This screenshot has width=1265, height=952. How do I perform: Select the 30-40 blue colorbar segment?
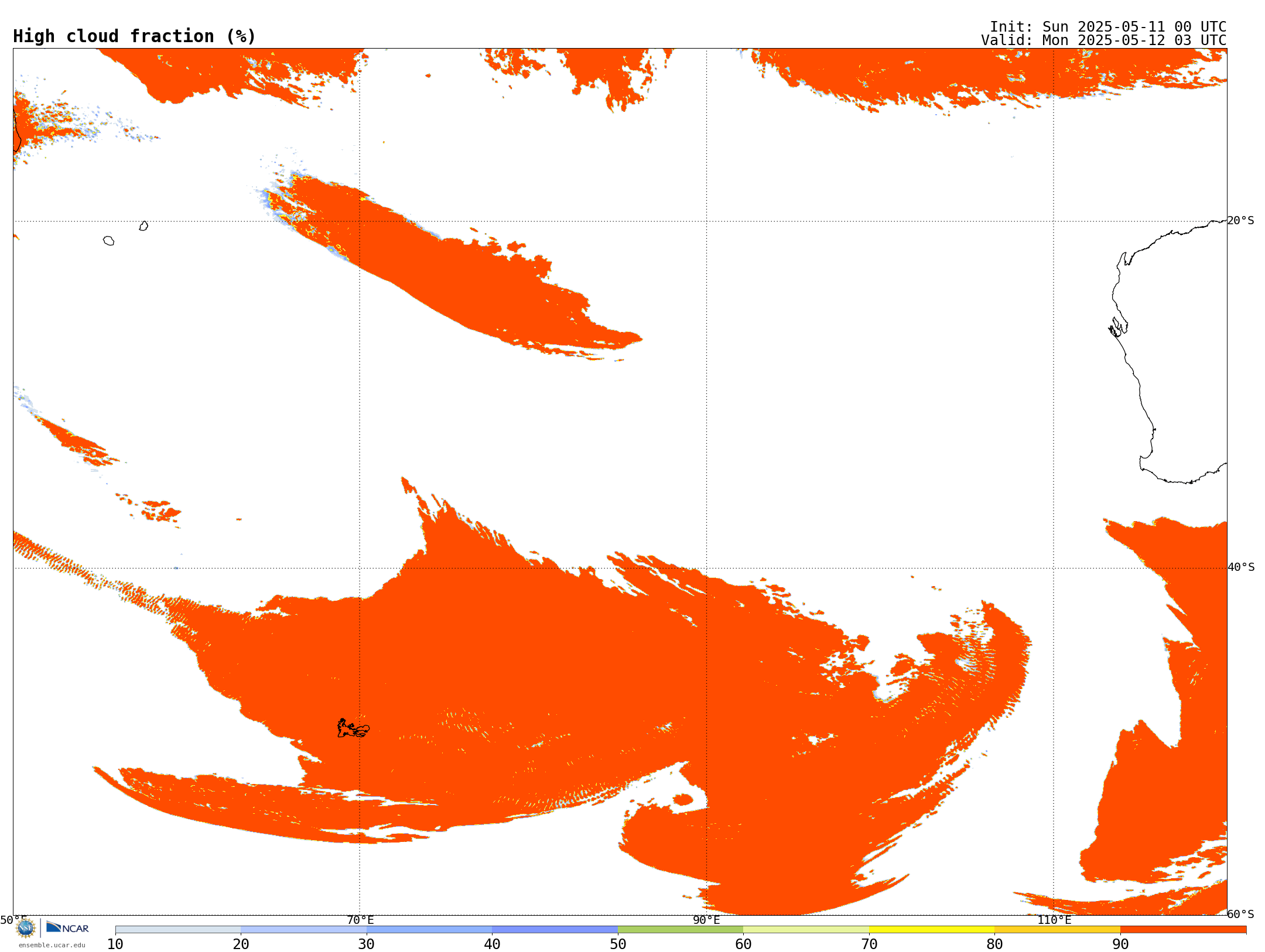[x=429, y=929]
